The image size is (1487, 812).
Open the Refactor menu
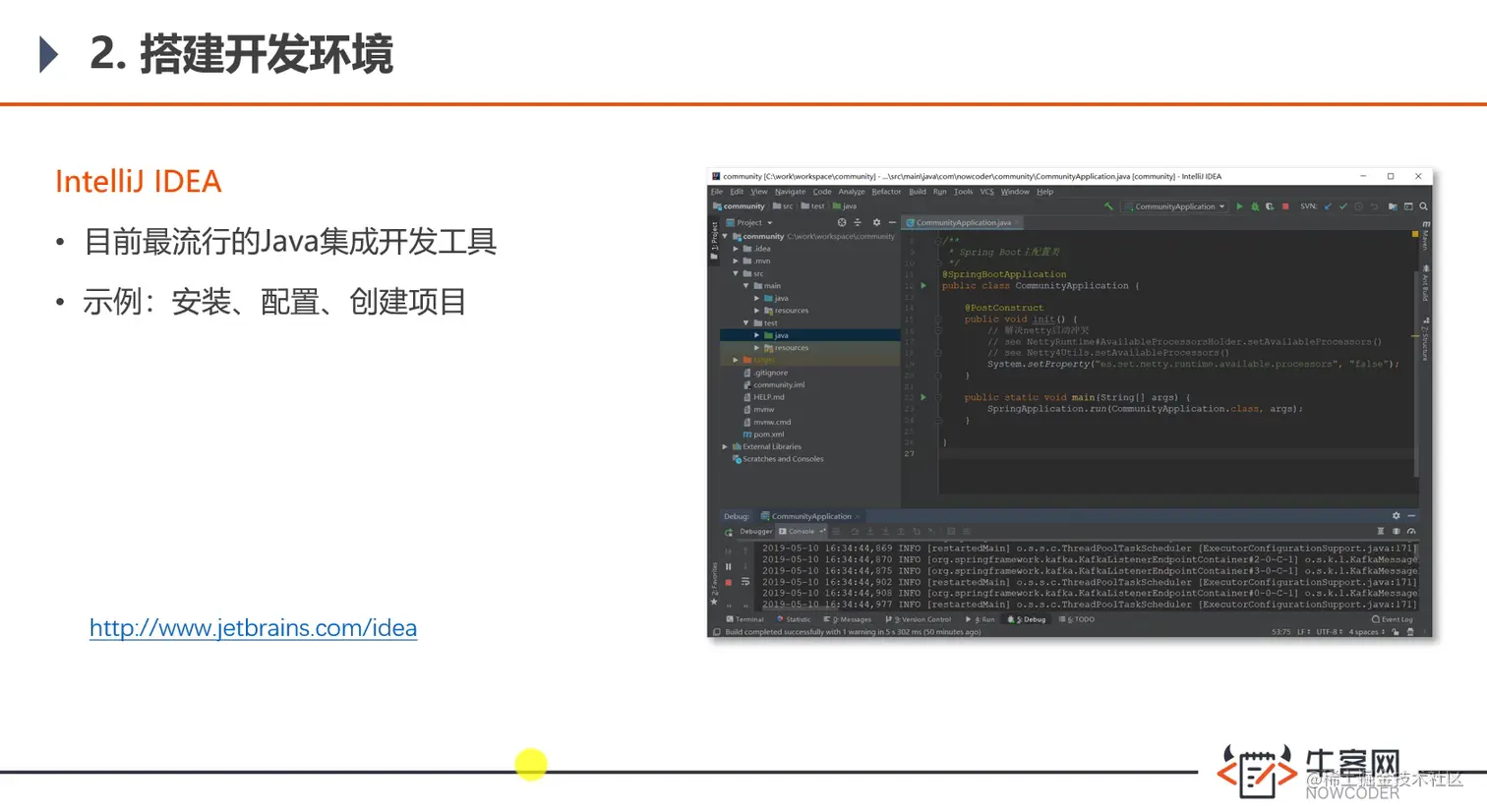[x=886, y=192]
